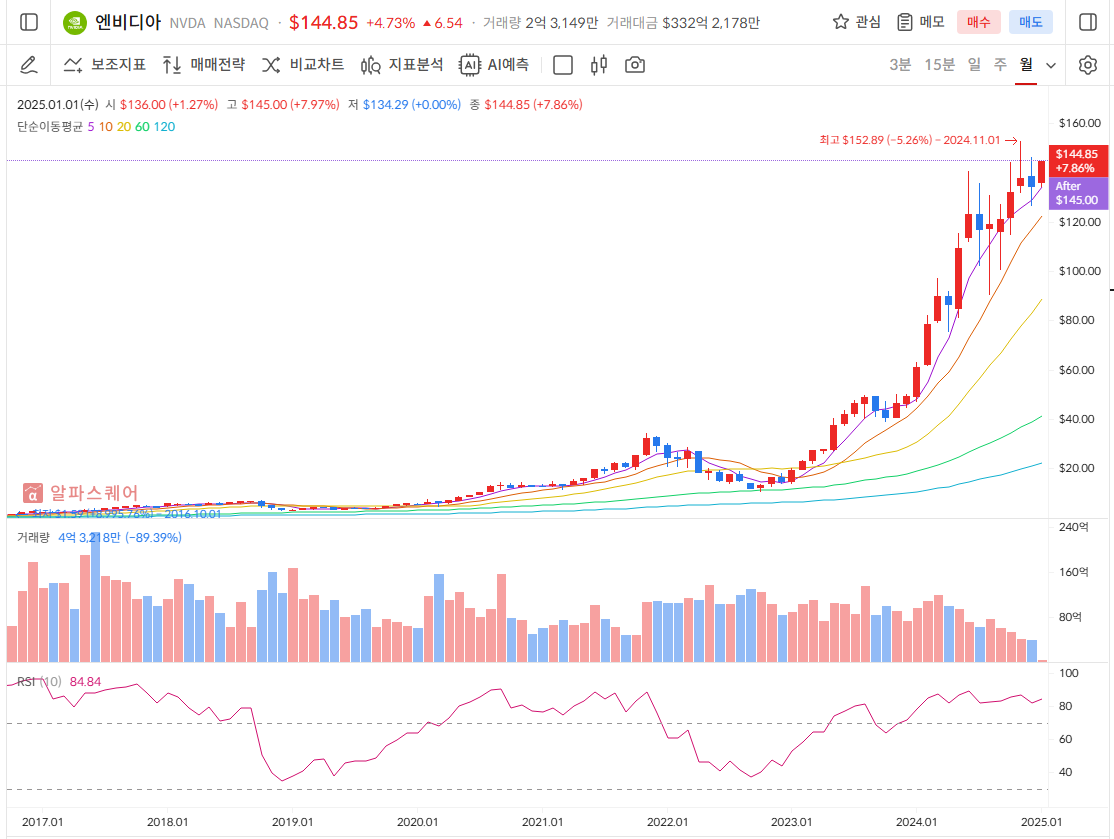This screenshot has width=1114, height=839.
Task: Click moving average period 60
Action: click(142, 126)
